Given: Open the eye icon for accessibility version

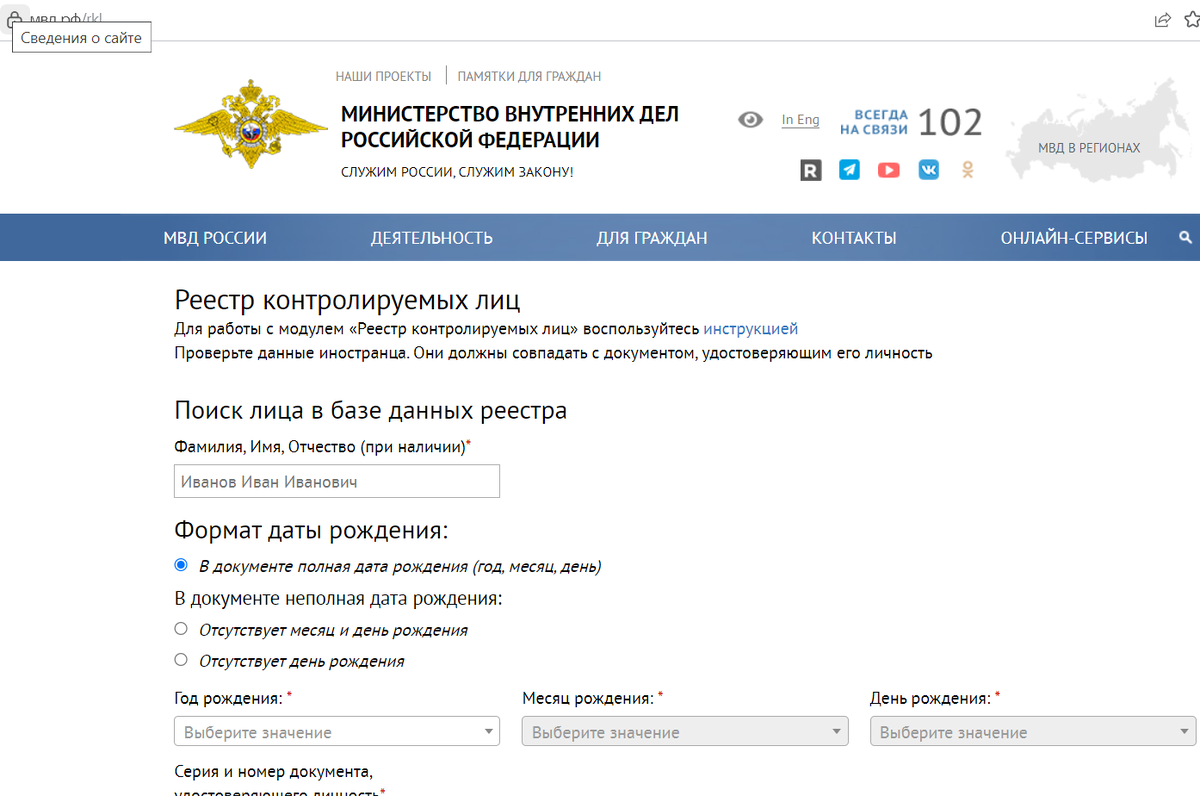Looking at the screenshot, I should point(750,119).
